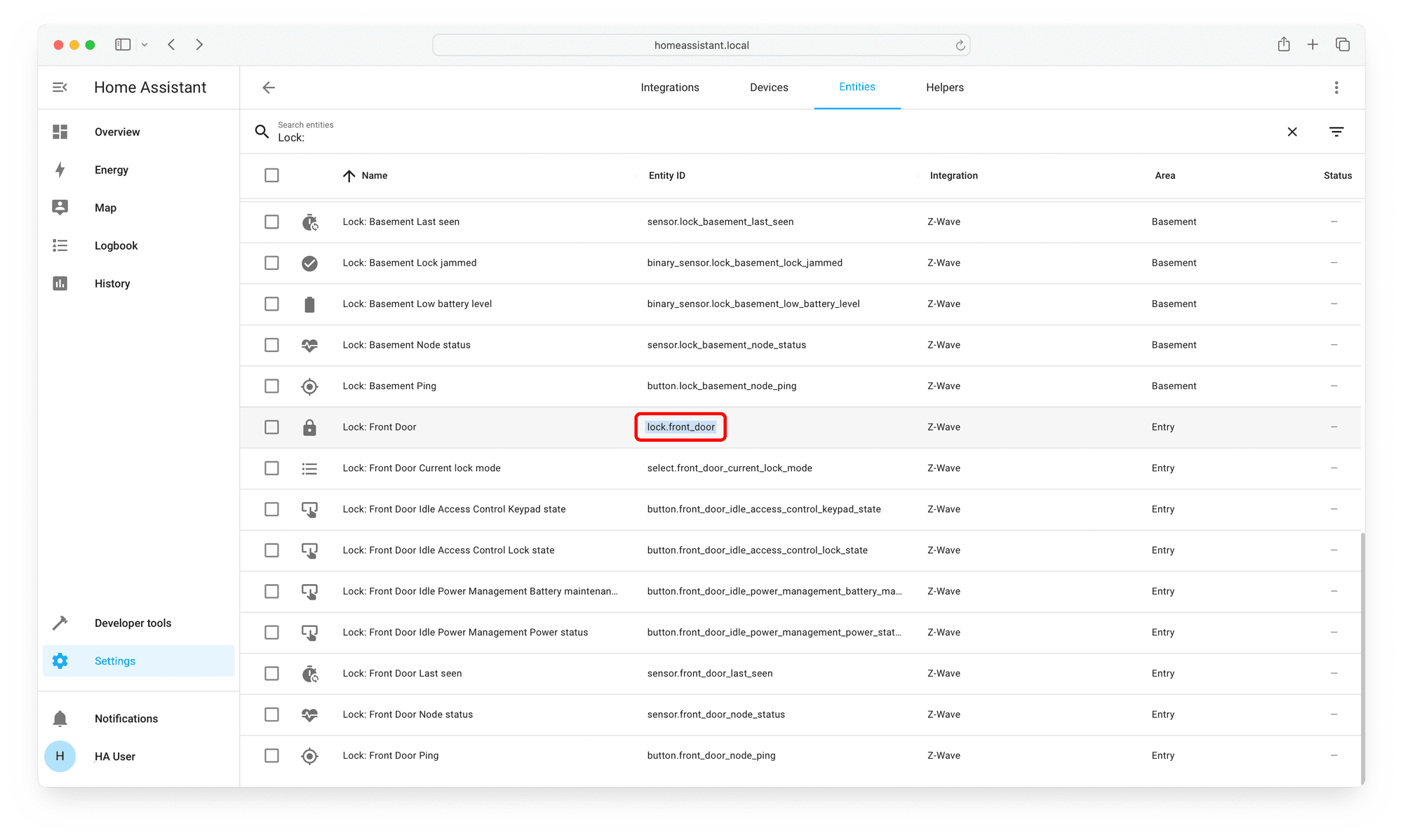Click the button icon for Keypad state row

coord(309,510)
